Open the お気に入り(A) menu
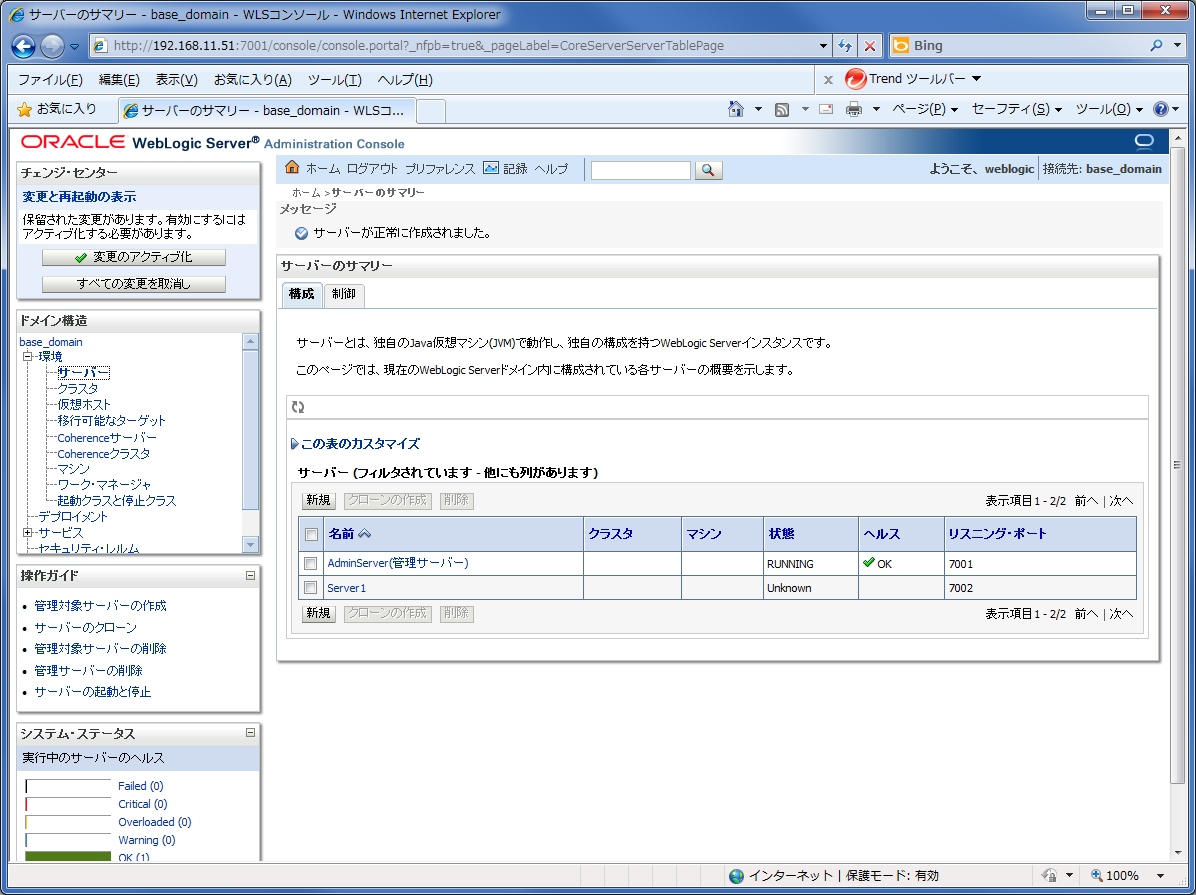This screenshot has height=895, width=1196. point(252,79)
